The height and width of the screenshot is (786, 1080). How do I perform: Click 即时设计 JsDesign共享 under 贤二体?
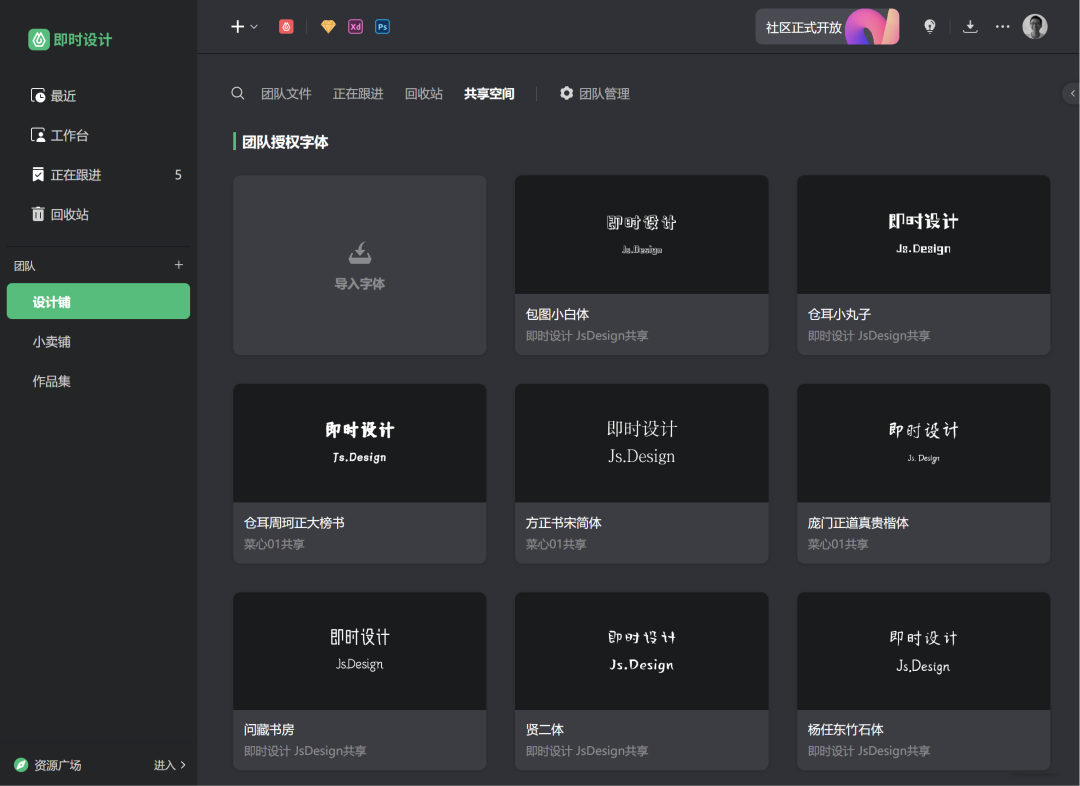587,751
